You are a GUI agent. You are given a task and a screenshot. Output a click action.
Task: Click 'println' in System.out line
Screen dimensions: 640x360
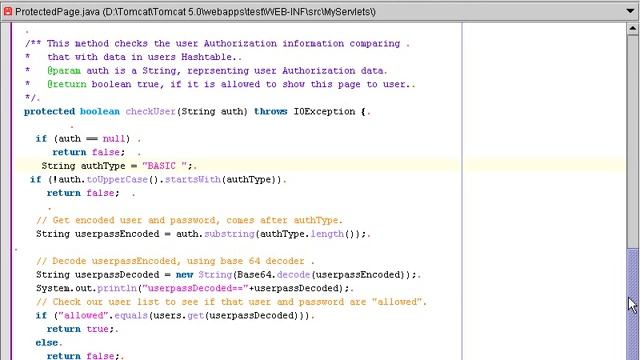[x=117, y=288]
